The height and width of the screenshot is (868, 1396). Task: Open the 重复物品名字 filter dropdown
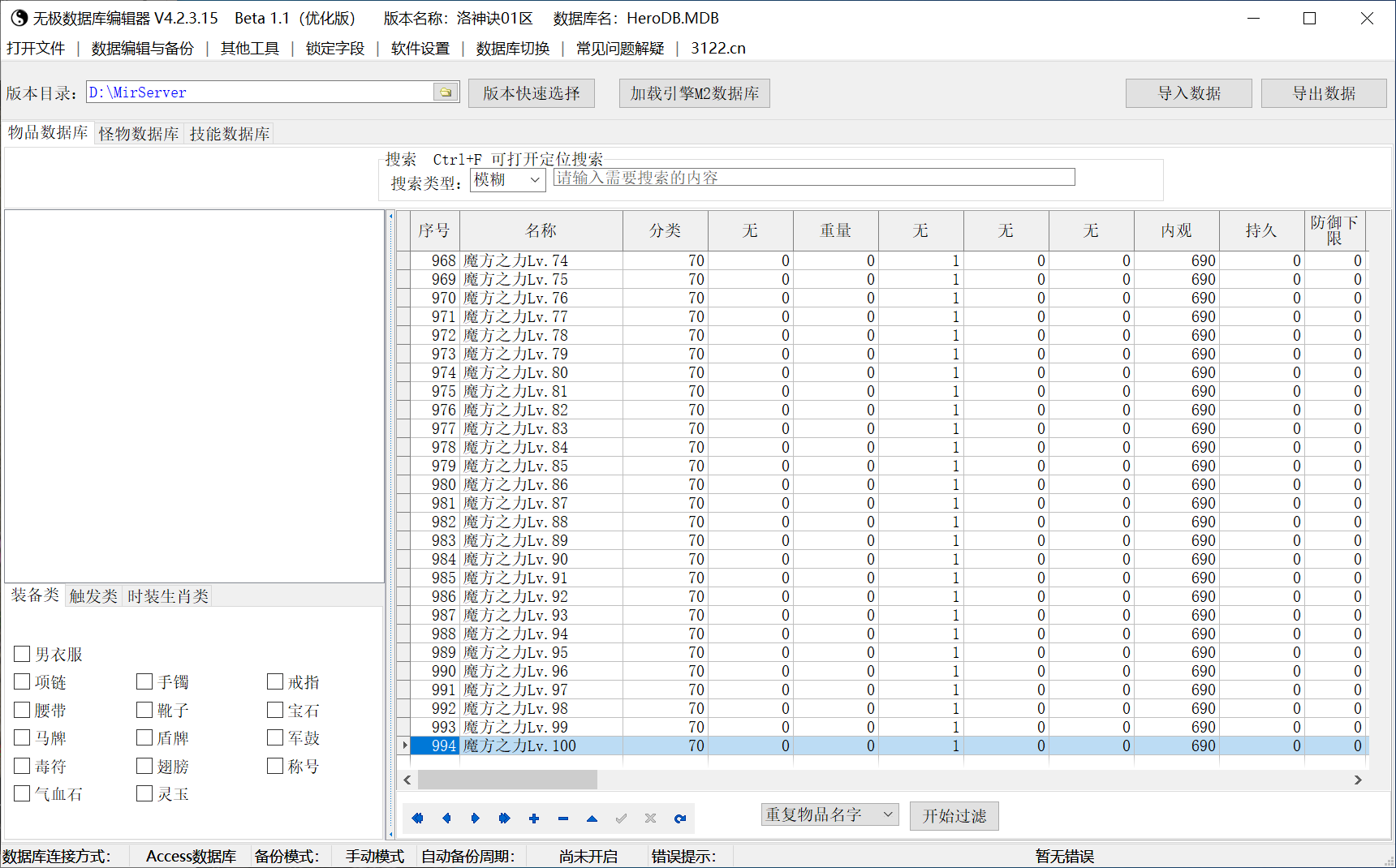829,814
